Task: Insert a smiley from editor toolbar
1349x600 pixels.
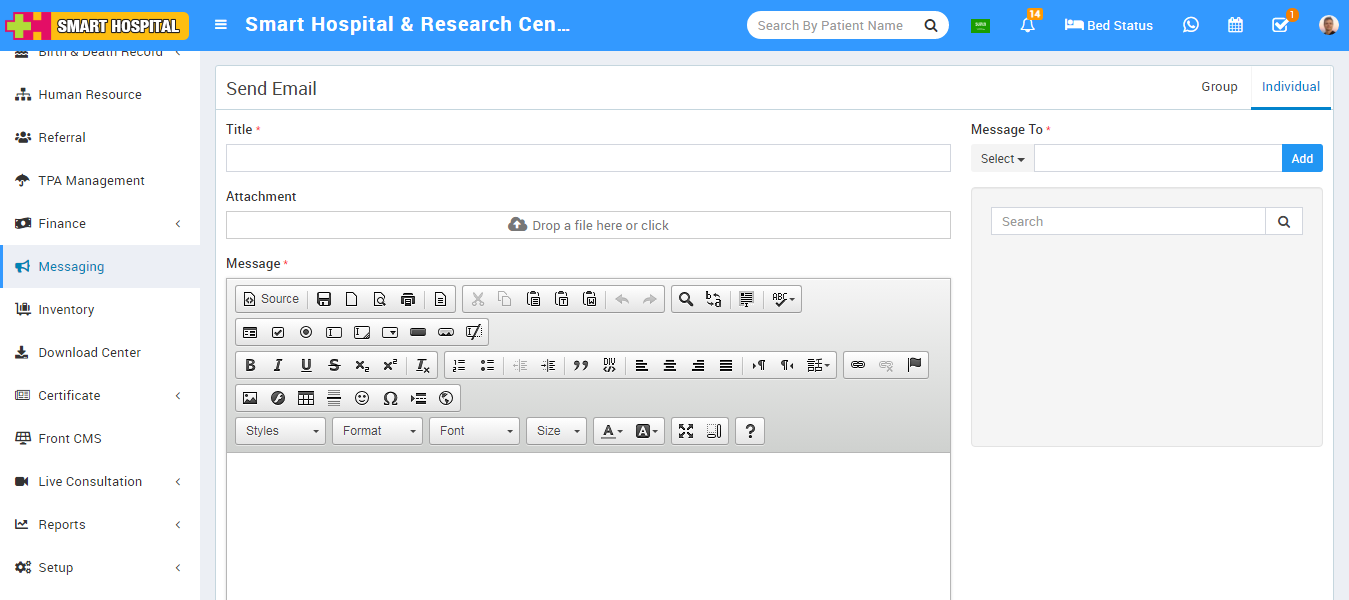Action: 362,398
